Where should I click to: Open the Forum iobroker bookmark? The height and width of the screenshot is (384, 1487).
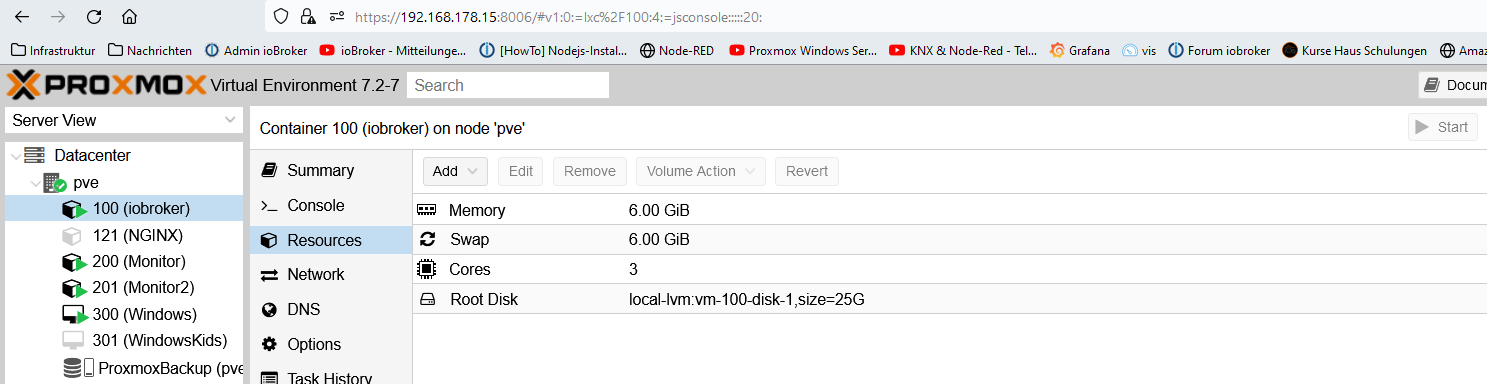coord(1219,50)
